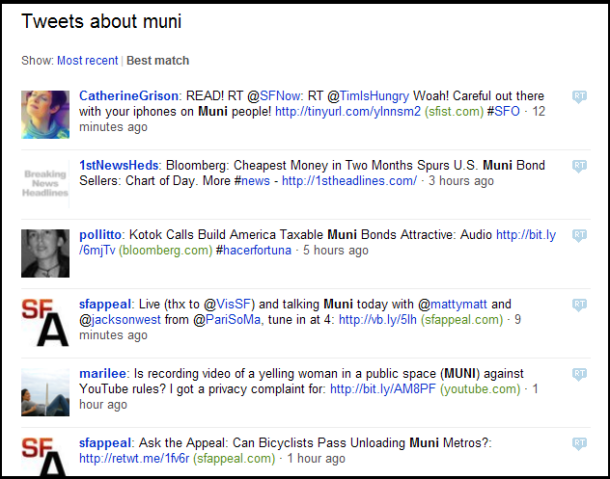610x479 pixels.
Task: Sort tweets by Most recent
Action: click(x=87, y=61)
